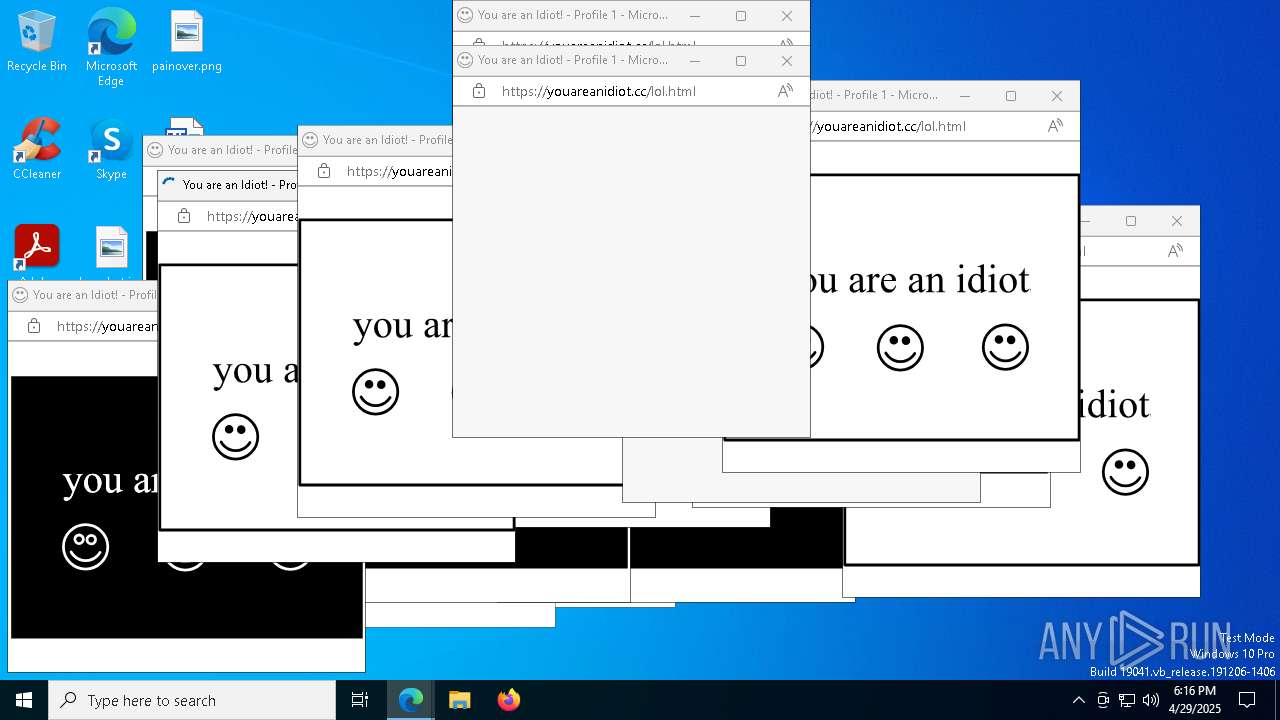
Task: Click the lock icon in the front window's address bar
Action: point(479,91)
